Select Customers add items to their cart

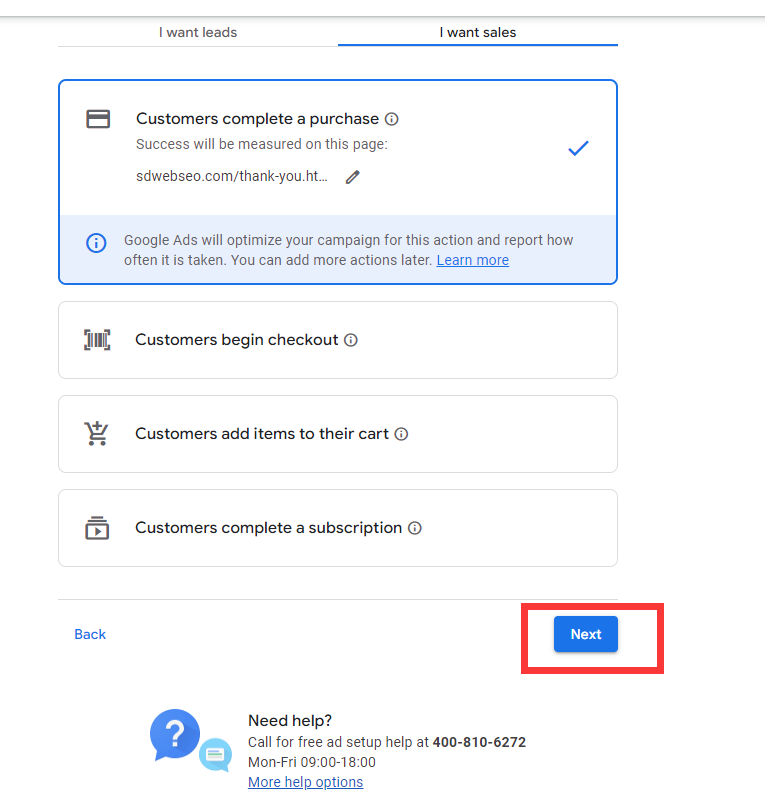pos(338,434)
